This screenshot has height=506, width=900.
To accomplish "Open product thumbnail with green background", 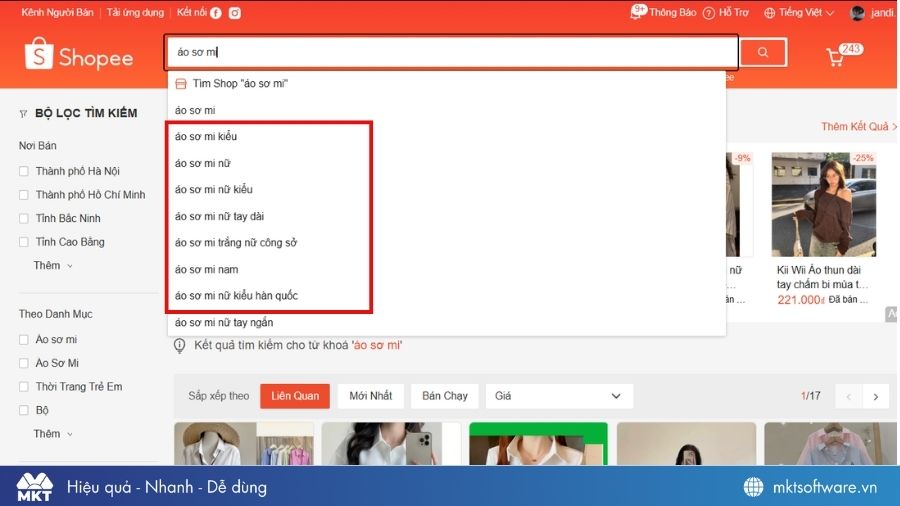I will pos(538,443).
